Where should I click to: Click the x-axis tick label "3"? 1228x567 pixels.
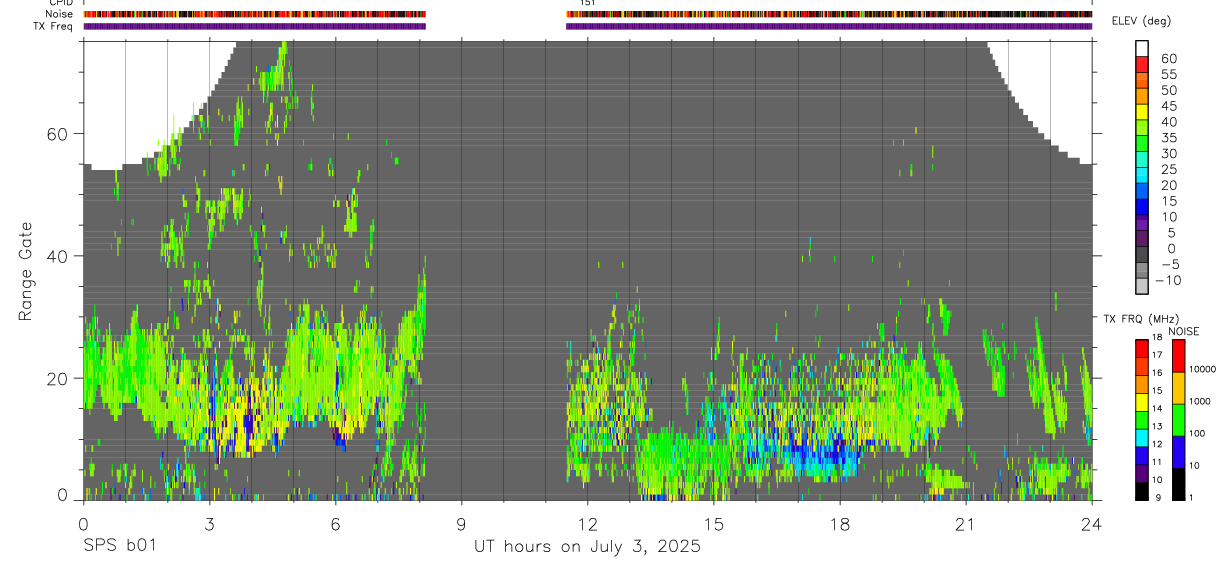[209, 523]
